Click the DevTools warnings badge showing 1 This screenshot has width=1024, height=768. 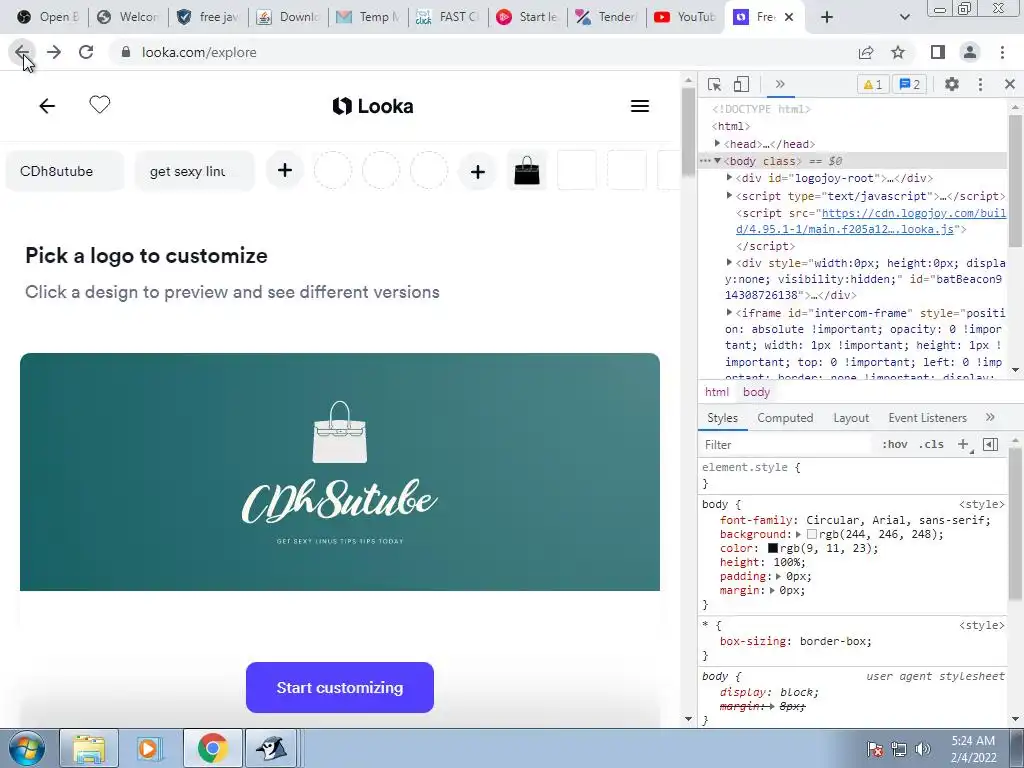(x=872, y=84)
